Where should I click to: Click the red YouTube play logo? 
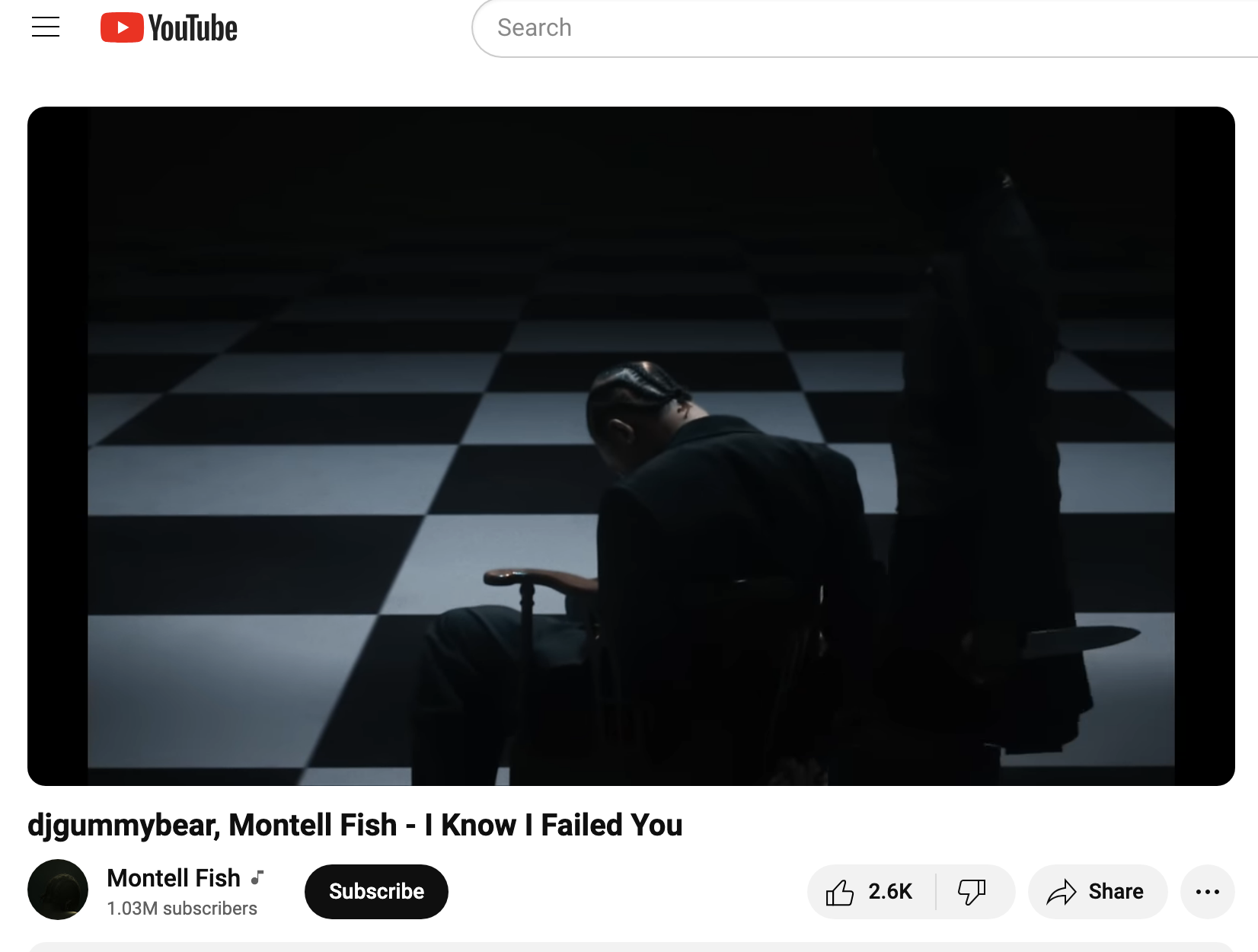[x=122, y=27]
